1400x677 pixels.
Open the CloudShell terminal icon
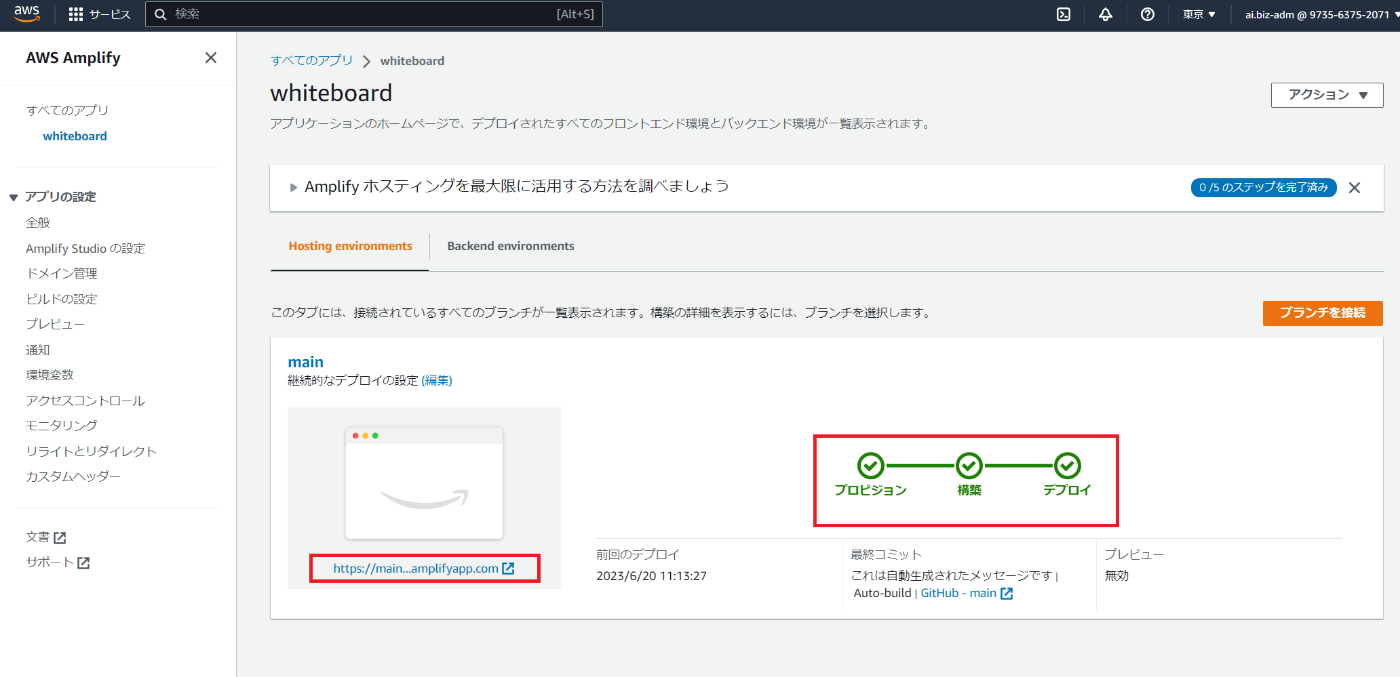(x=1064, y=14)
